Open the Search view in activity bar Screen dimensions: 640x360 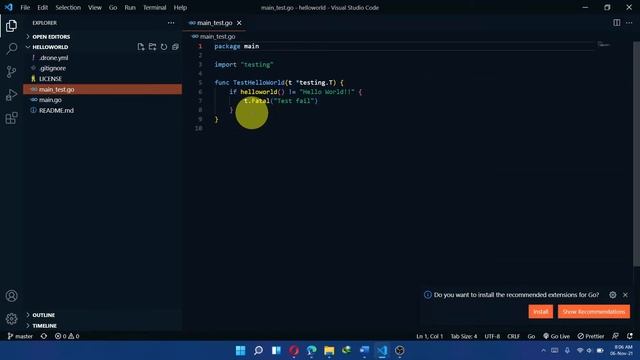tap(11, 49)
